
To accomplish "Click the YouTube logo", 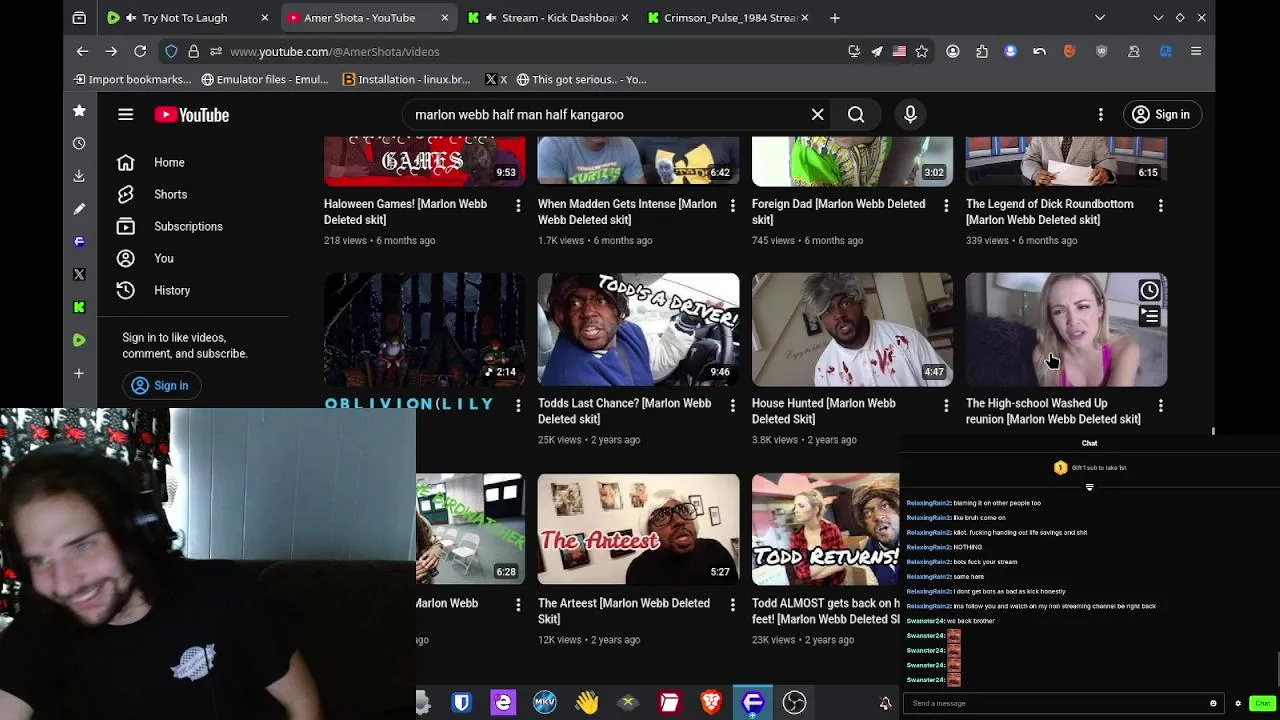I will [x=192, y=115].
